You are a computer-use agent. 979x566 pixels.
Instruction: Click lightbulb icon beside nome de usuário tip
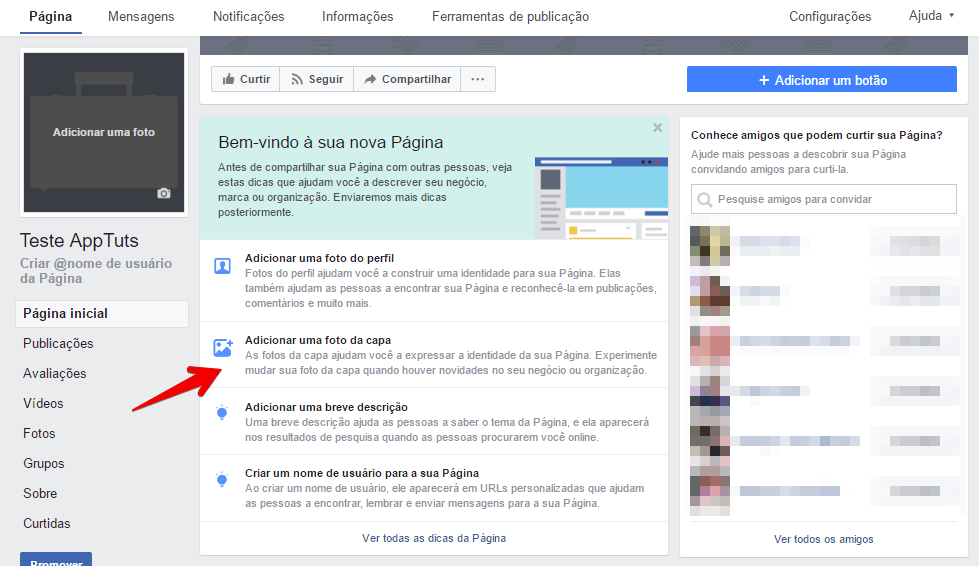(222, 479)
